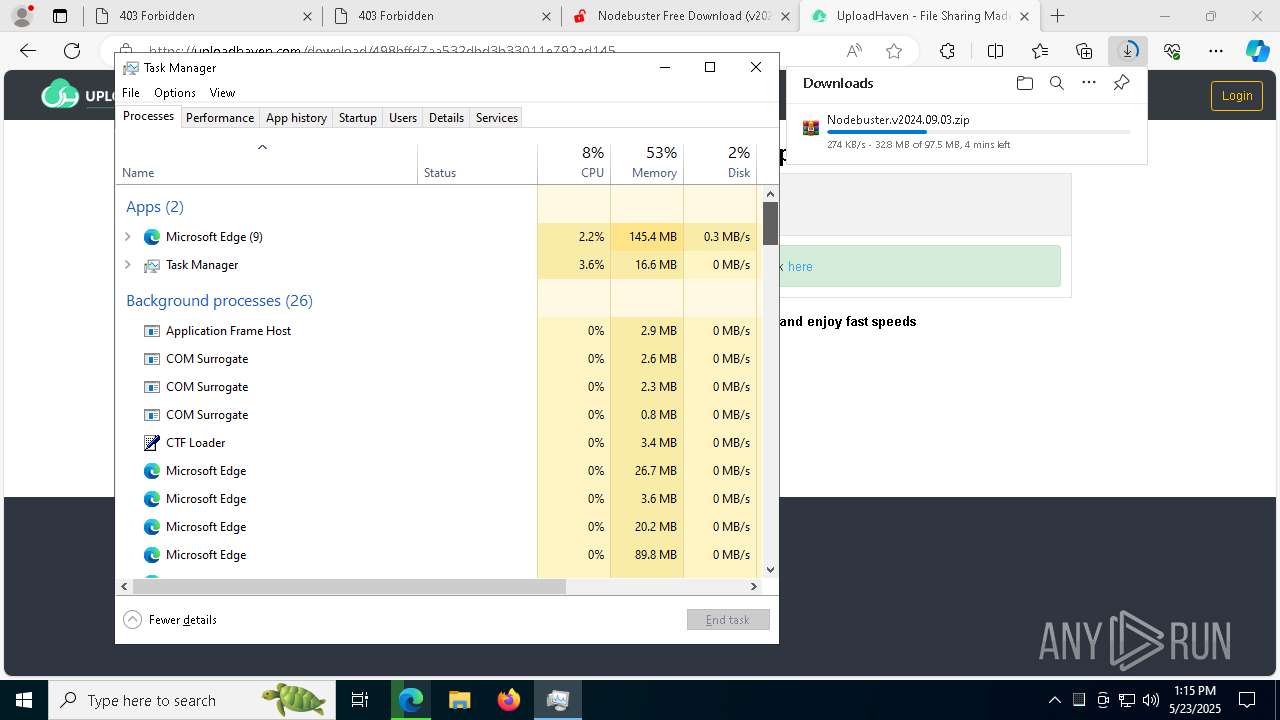Open the Options menu in Task Manager
1280x720 pixels.
click(x=175, y=93)
